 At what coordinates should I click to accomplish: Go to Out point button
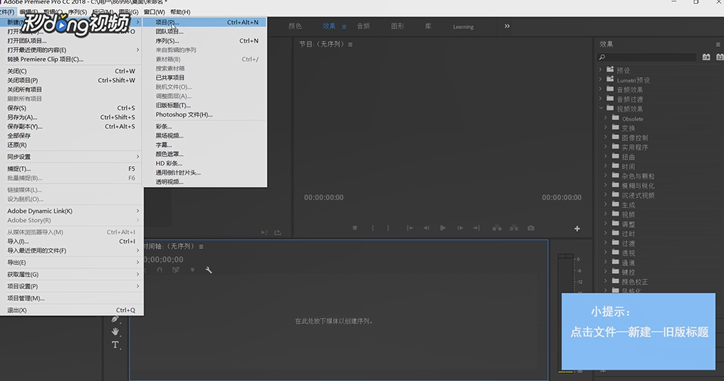click(477, 228)
